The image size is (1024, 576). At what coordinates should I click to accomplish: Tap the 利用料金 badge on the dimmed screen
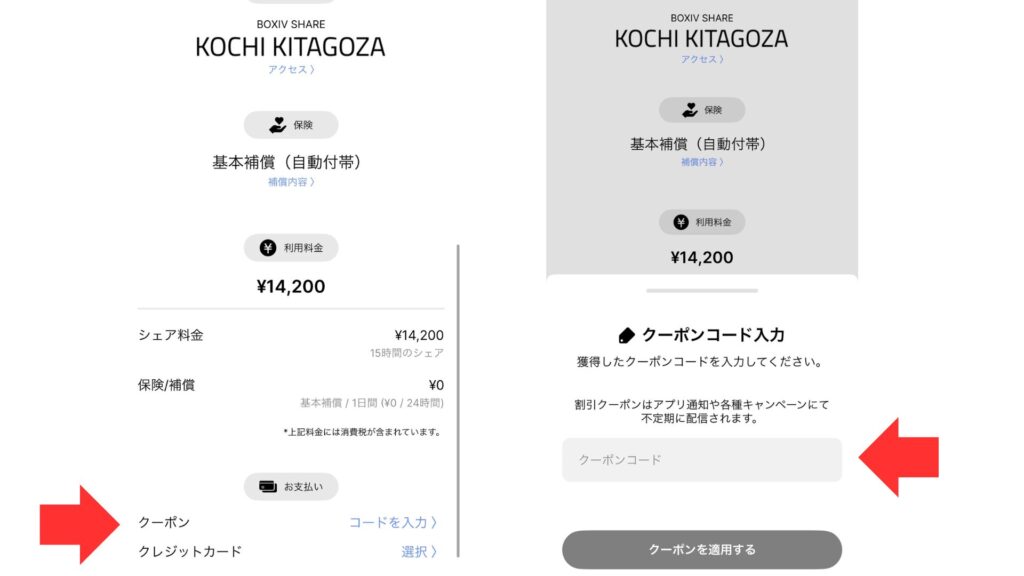(701, 222)
